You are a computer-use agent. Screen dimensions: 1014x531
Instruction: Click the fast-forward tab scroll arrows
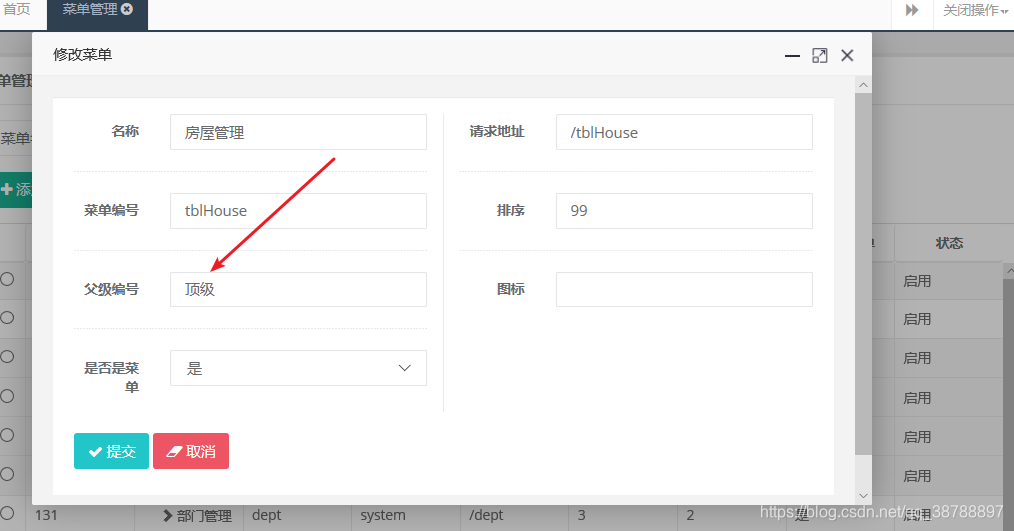(x=912, y=10)
